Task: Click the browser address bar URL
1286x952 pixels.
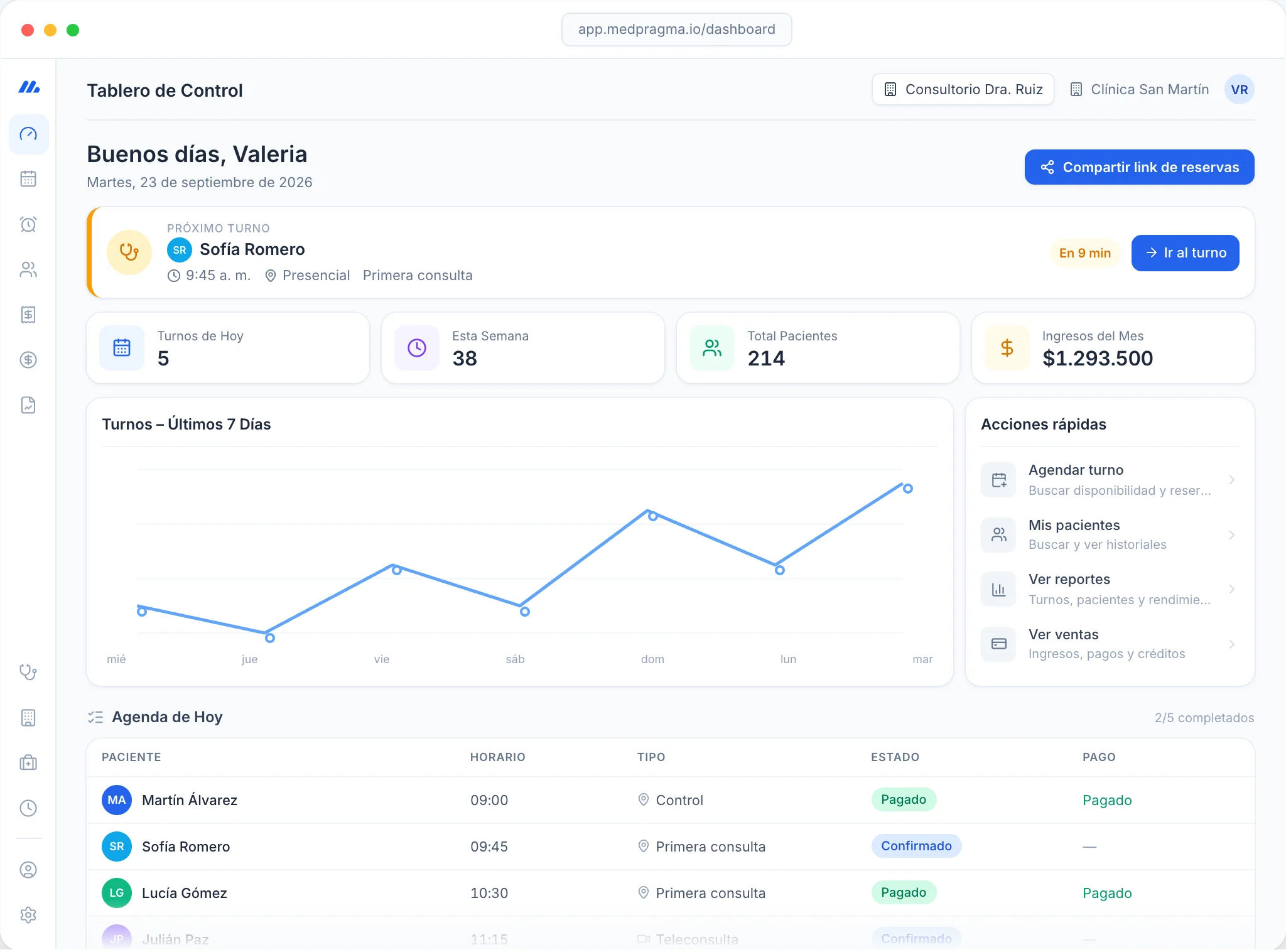Action: (676, 30)
